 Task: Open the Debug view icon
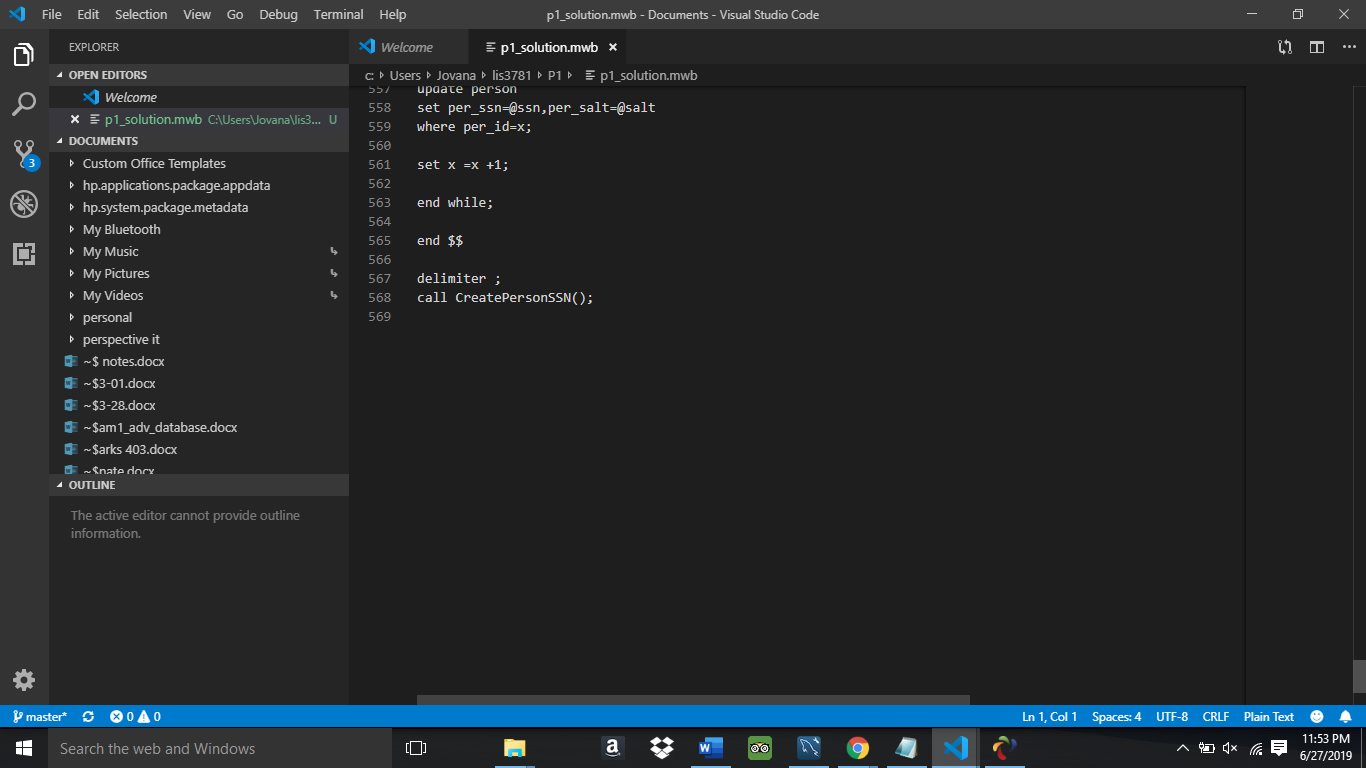[24, 204]
